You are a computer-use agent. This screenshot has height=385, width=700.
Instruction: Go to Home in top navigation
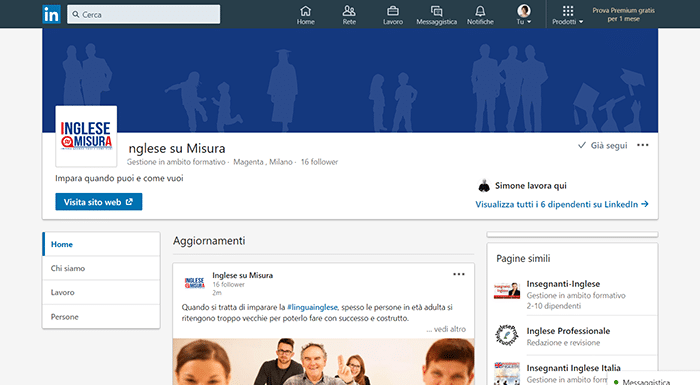306,15
